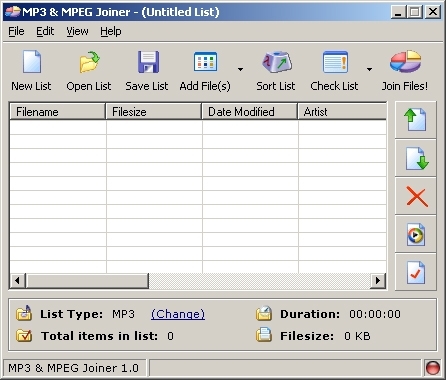Image resolution: width=446 pixels, height=380 pixels.
Task: Open the File menu
Action: coord(16,31)
